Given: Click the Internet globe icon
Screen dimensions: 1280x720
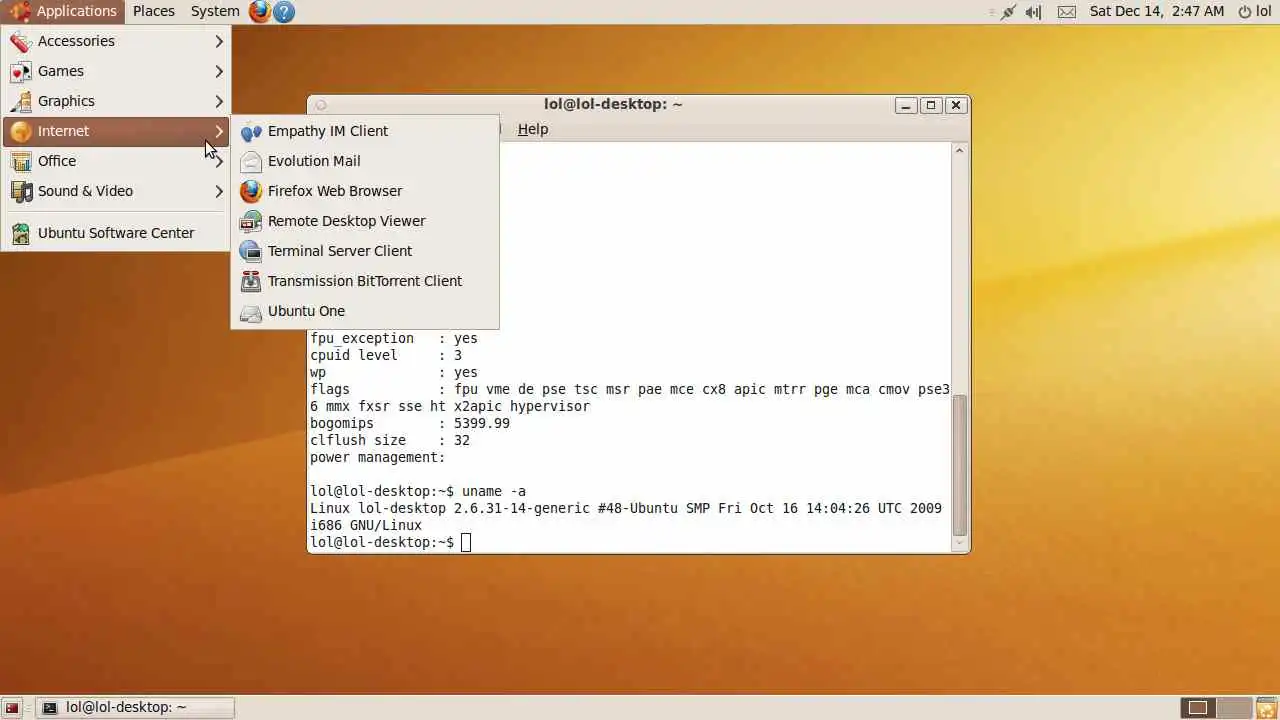Looking at the screenshot, I should coord(20,131).
